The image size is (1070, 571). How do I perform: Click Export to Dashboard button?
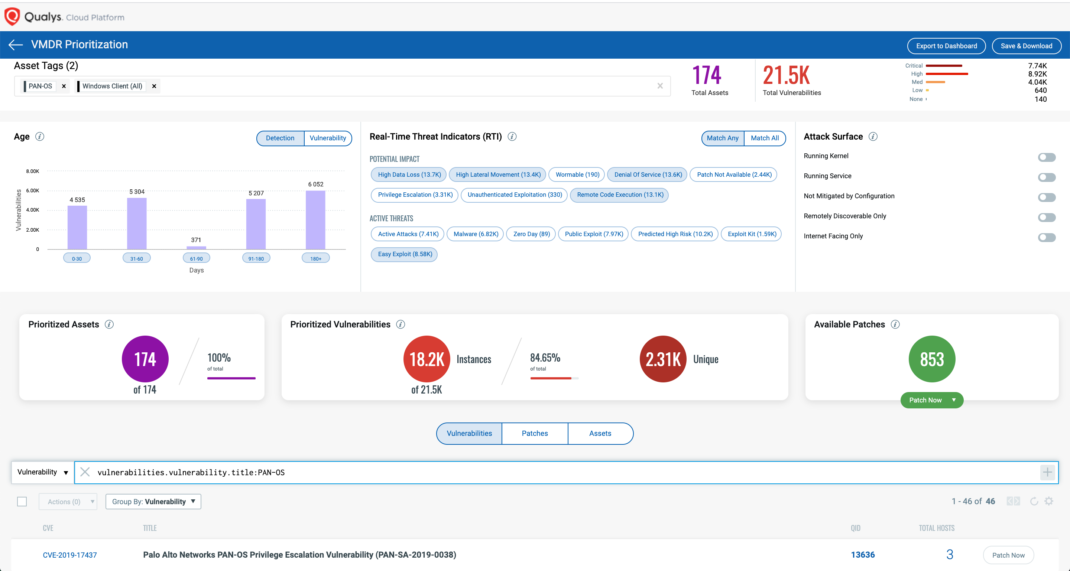point(946,46)
